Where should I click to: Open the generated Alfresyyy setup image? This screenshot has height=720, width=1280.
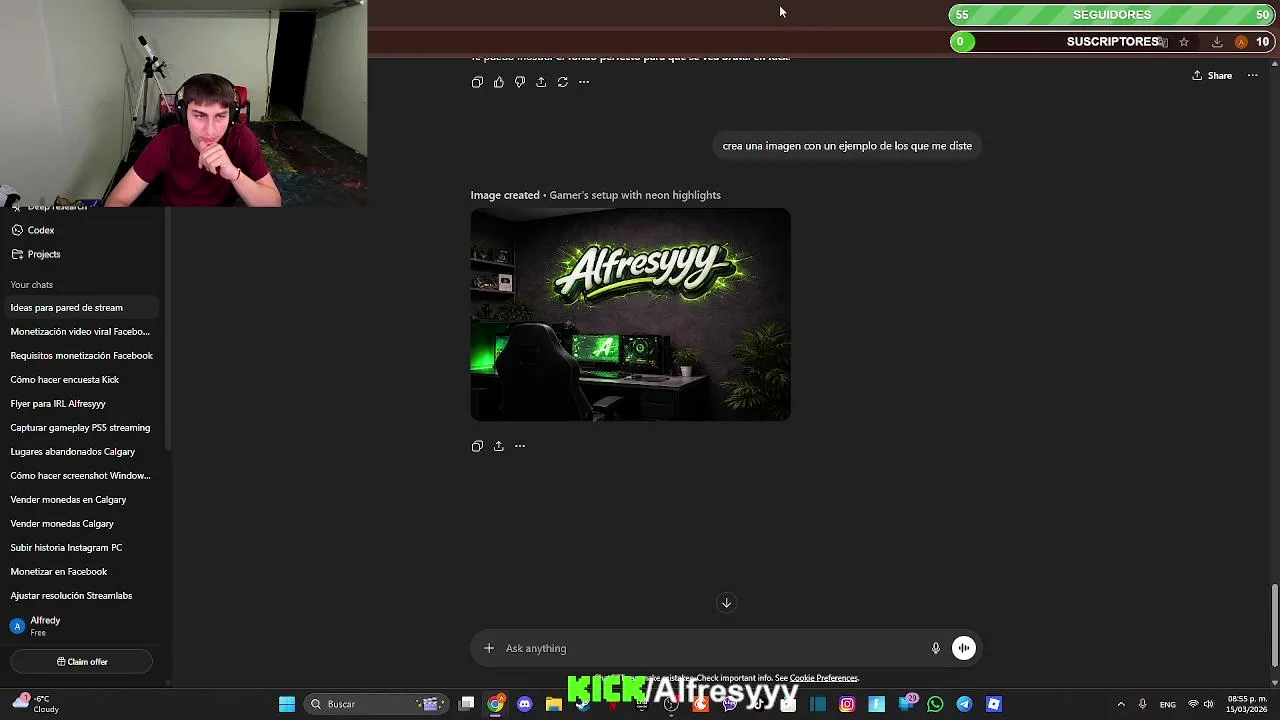(631, 315)
